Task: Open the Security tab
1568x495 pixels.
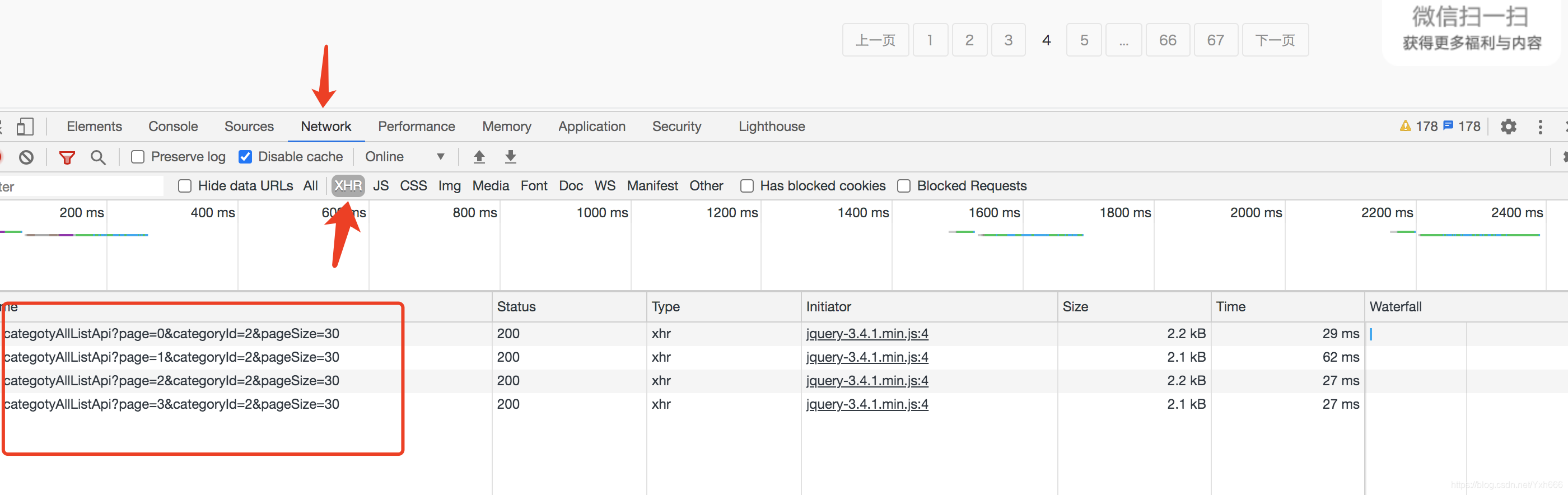Action: pos(676,126)
